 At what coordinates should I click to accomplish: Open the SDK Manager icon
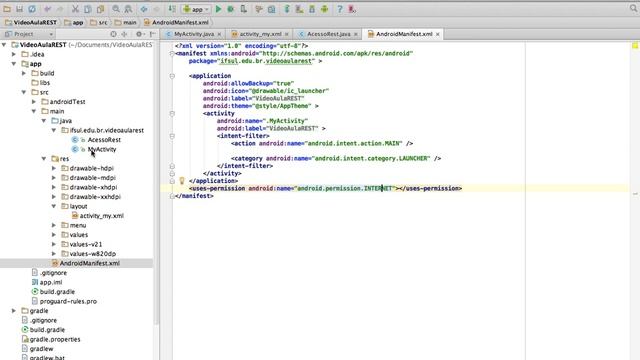click(x=312, y=9)
